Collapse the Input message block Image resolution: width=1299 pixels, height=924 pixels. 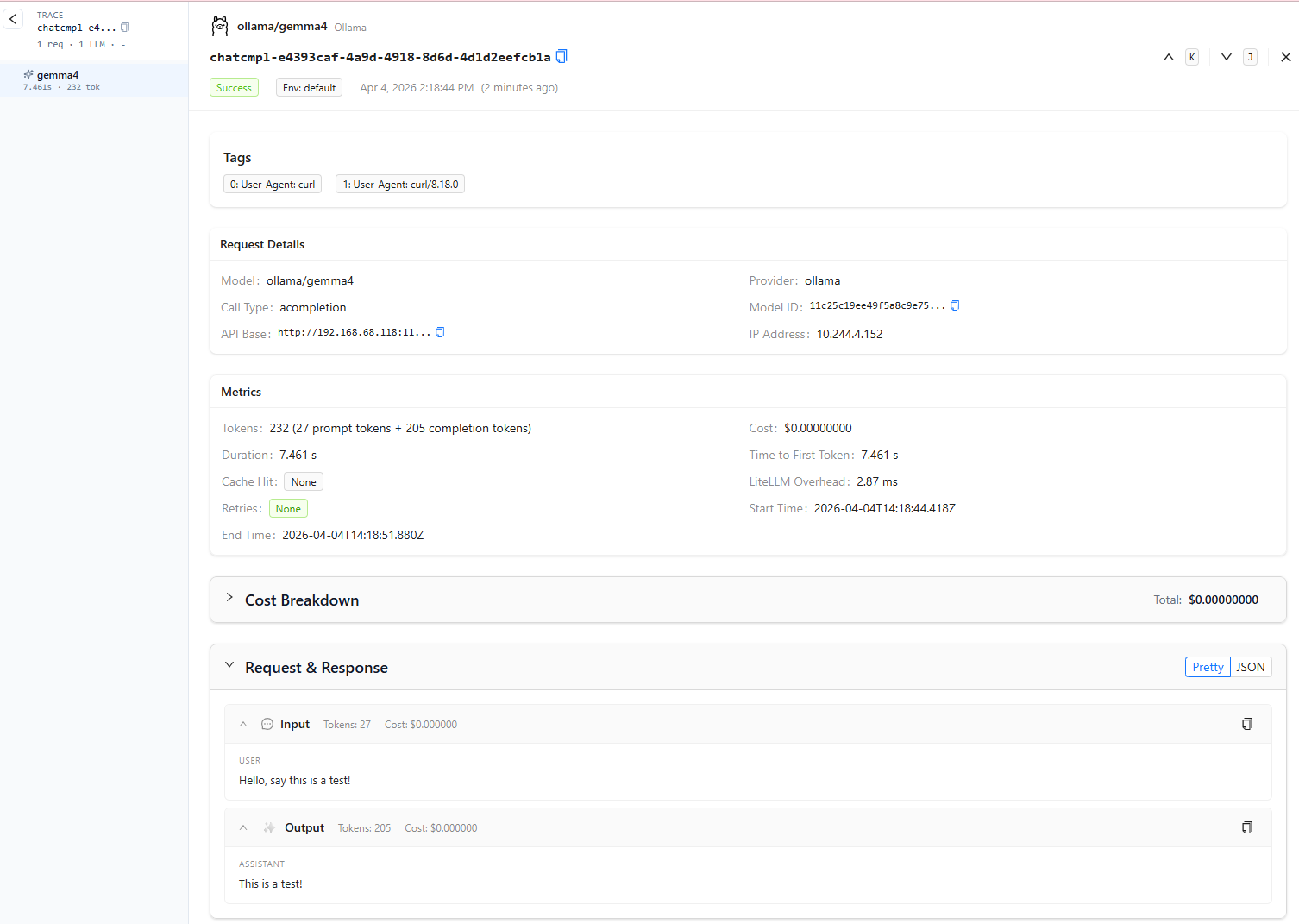coord(243,725)
